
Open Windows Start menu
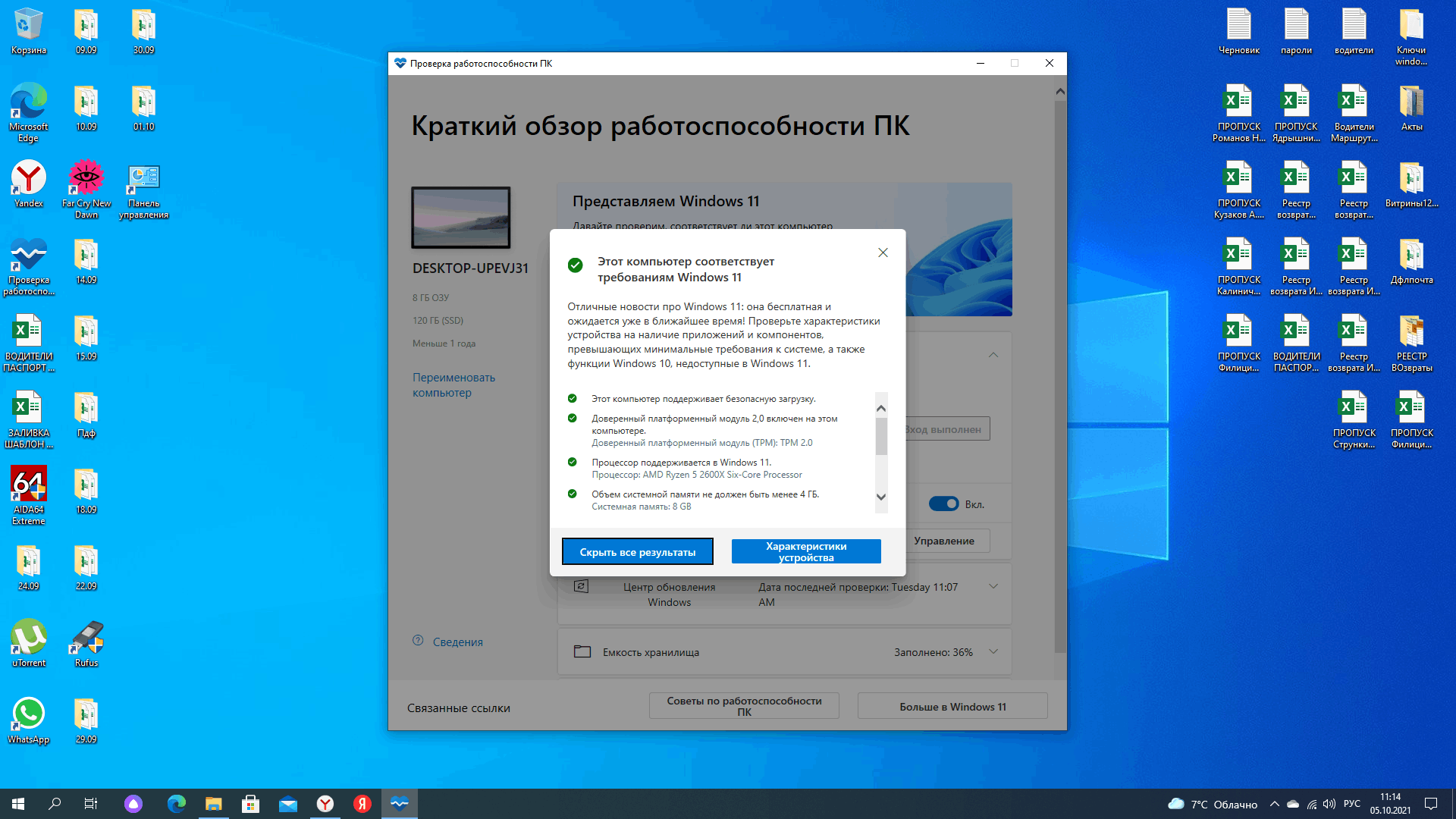[x=18, y=804]
